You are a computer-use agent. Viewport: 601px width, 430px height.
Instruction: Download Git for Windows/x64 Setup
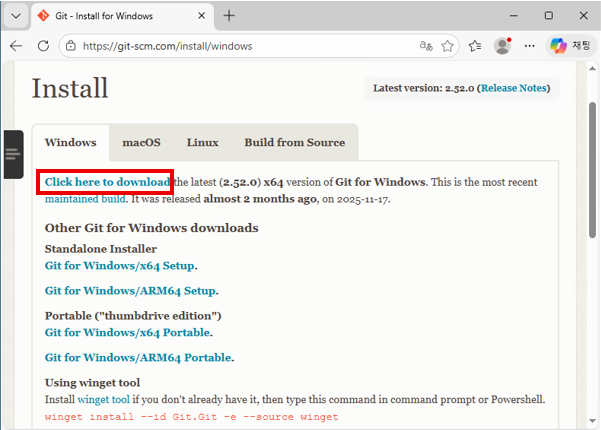tap(120, 265)
